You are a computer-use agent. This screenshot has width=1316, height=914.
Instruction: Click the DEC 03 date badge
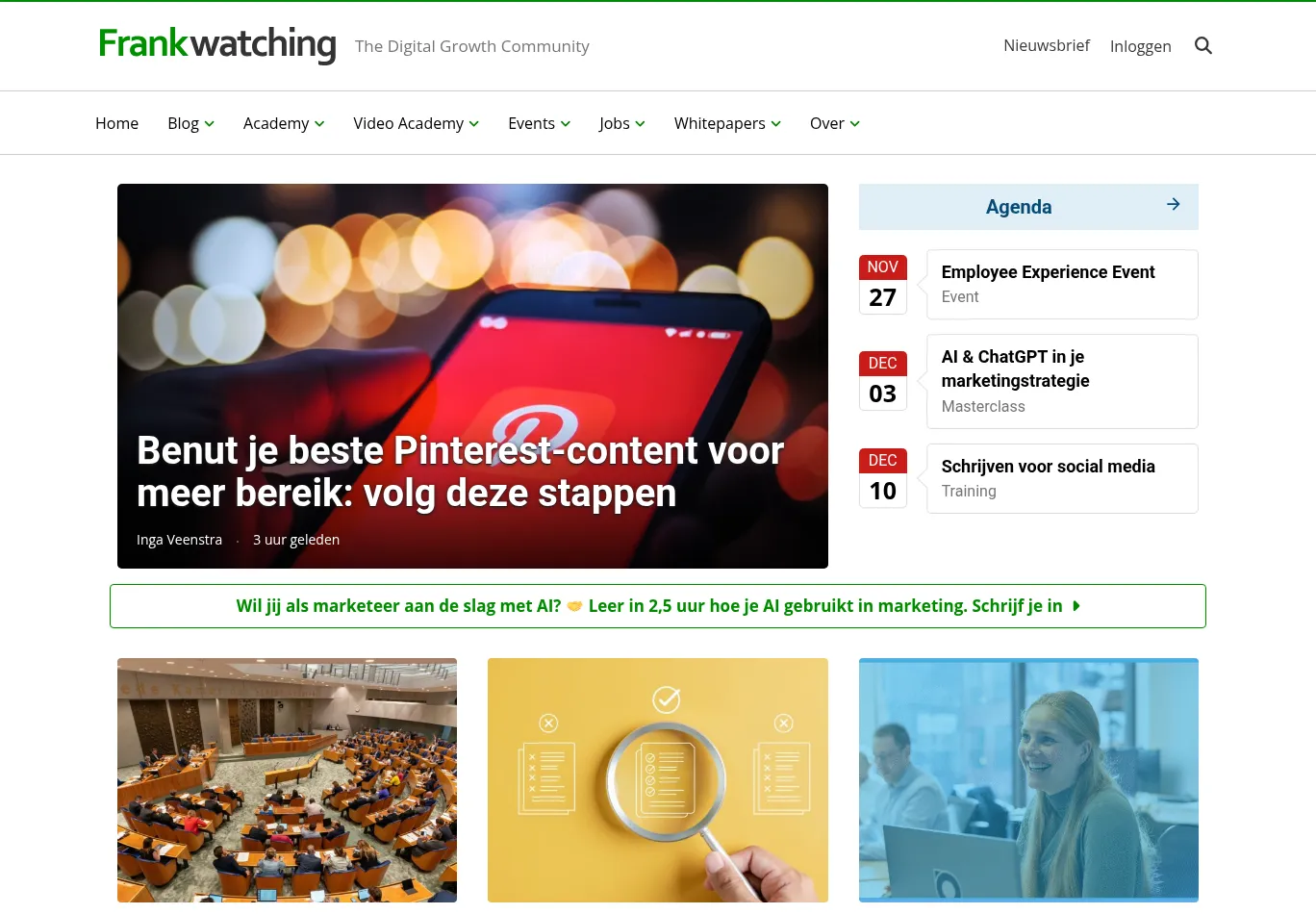[882, 380]
